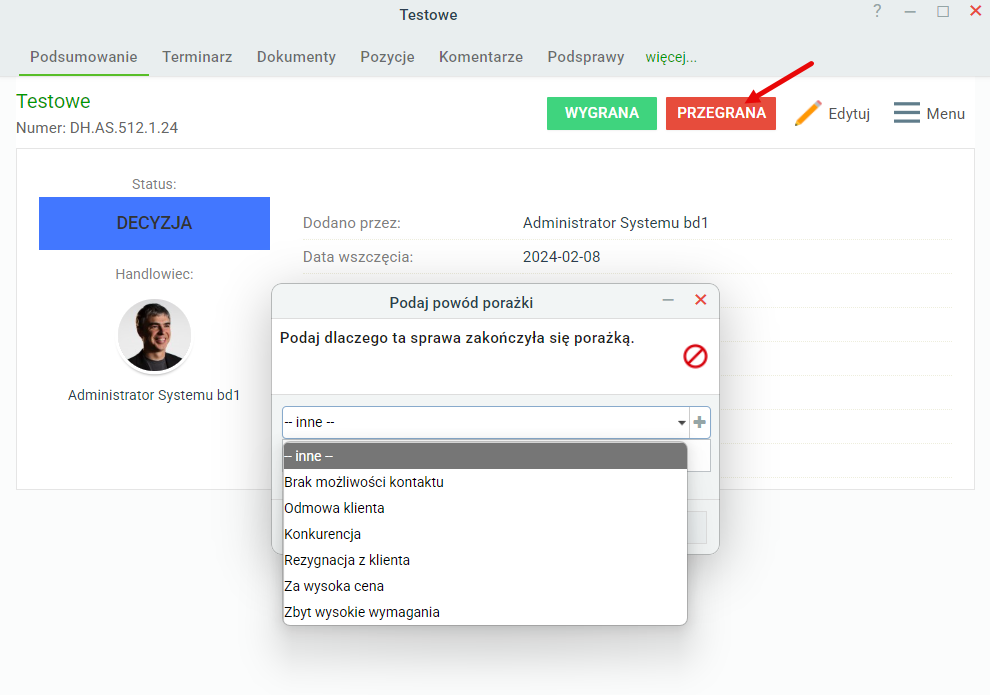Viewport: 990px width, 695px height.
Task: Minimize the Podaj powód porażki dialog
Action: click(668, 300)
